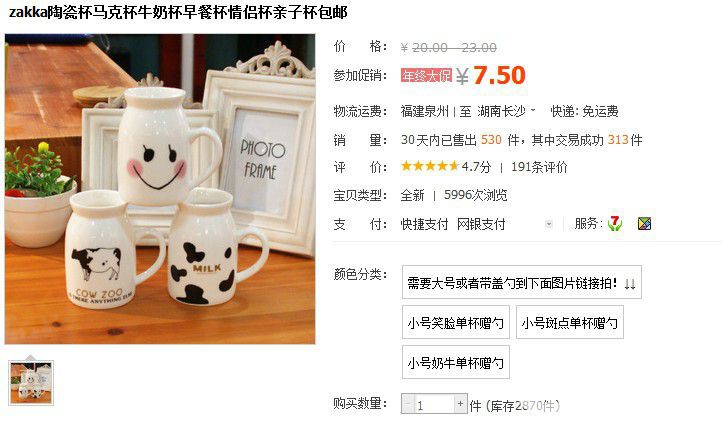Increase purchase quantity with plus button
722x428 pixels.
(x=460, y=404)
